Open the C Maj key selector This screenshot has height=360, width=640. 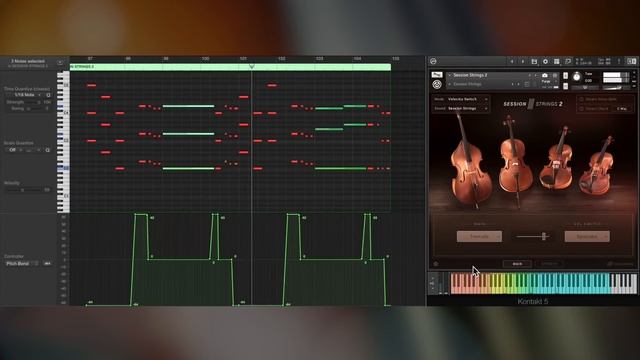[622, 109]
